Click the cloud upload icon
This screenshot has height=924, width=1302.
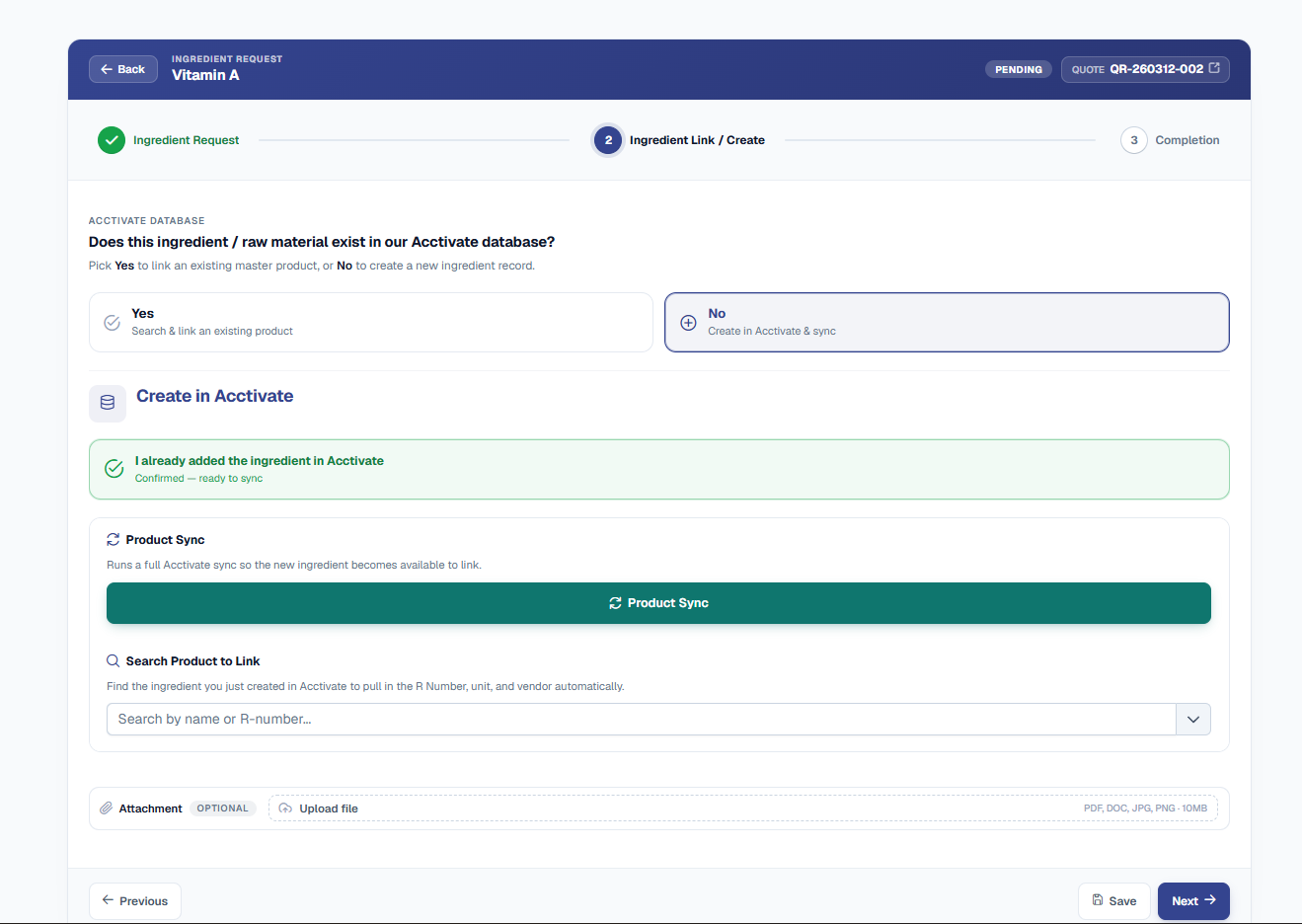coord(285,808)
